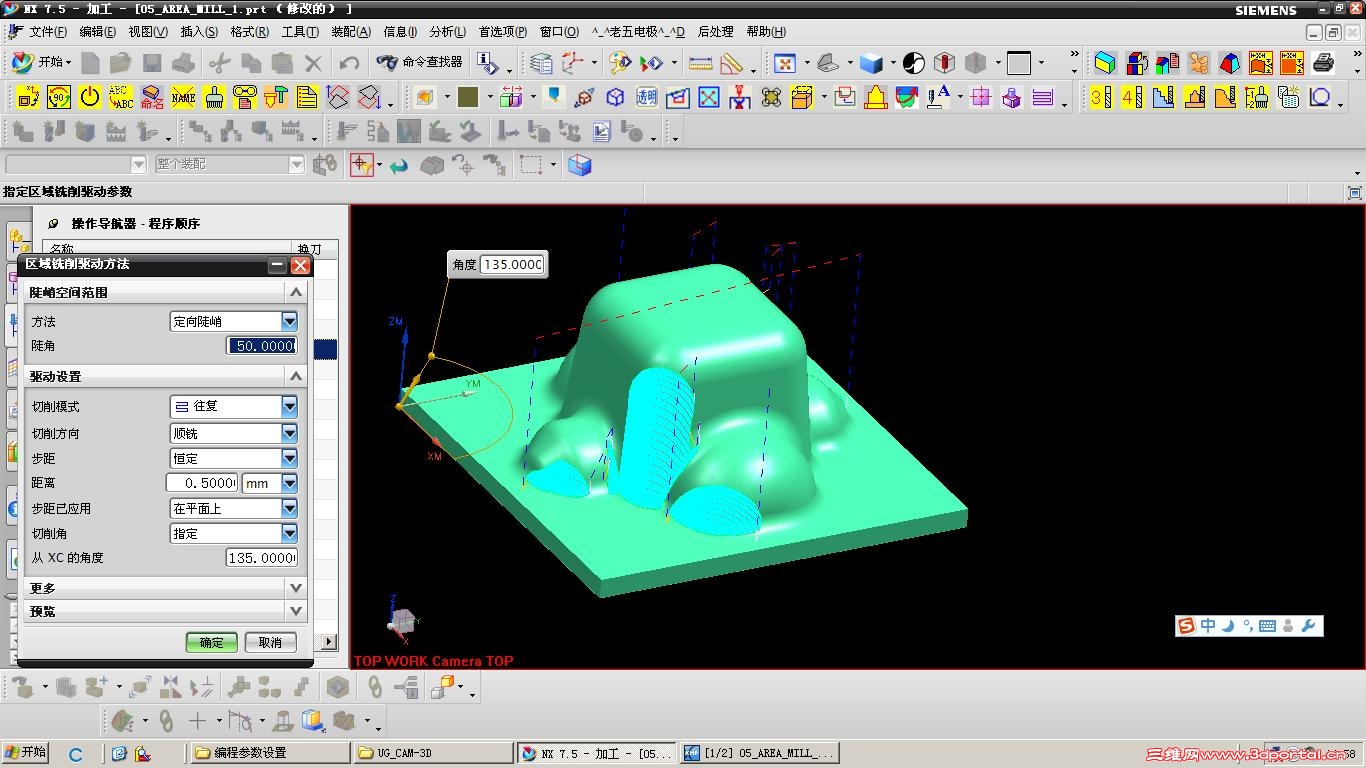
Task: Click the rotate 90 degrees icon
Action: [59, 97]
